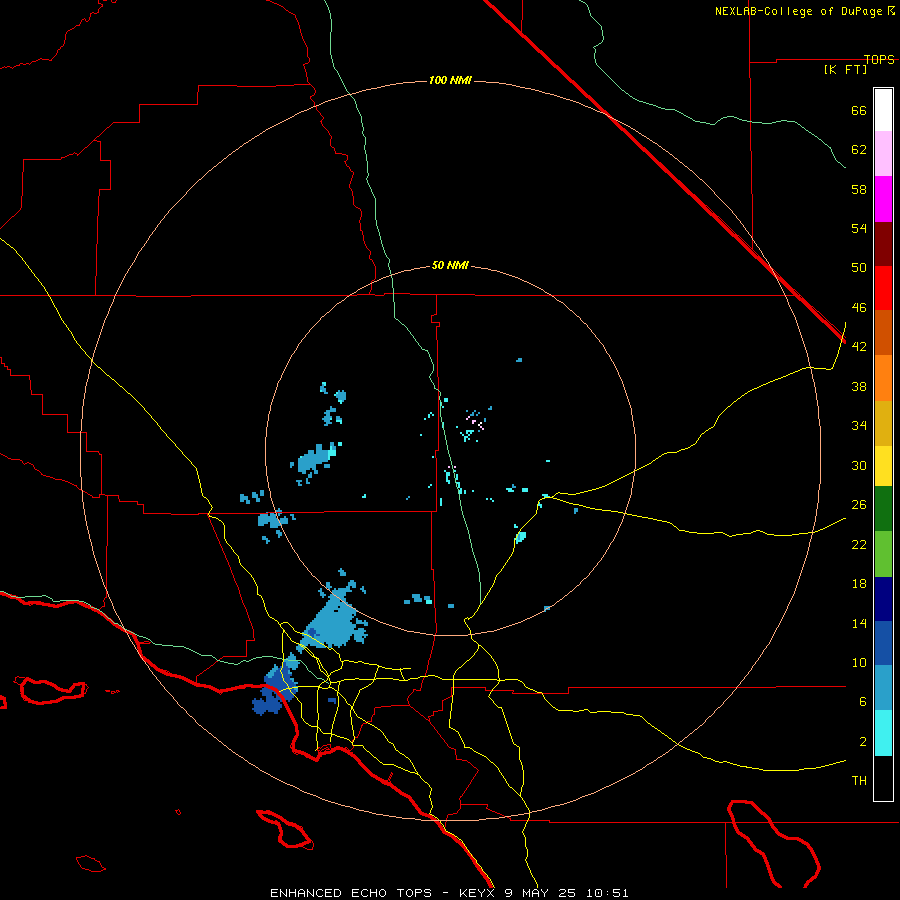Viewport: 900px width, 900px height.
Task: Click the white swatch in the legend
Action: [x=883, y=110]
